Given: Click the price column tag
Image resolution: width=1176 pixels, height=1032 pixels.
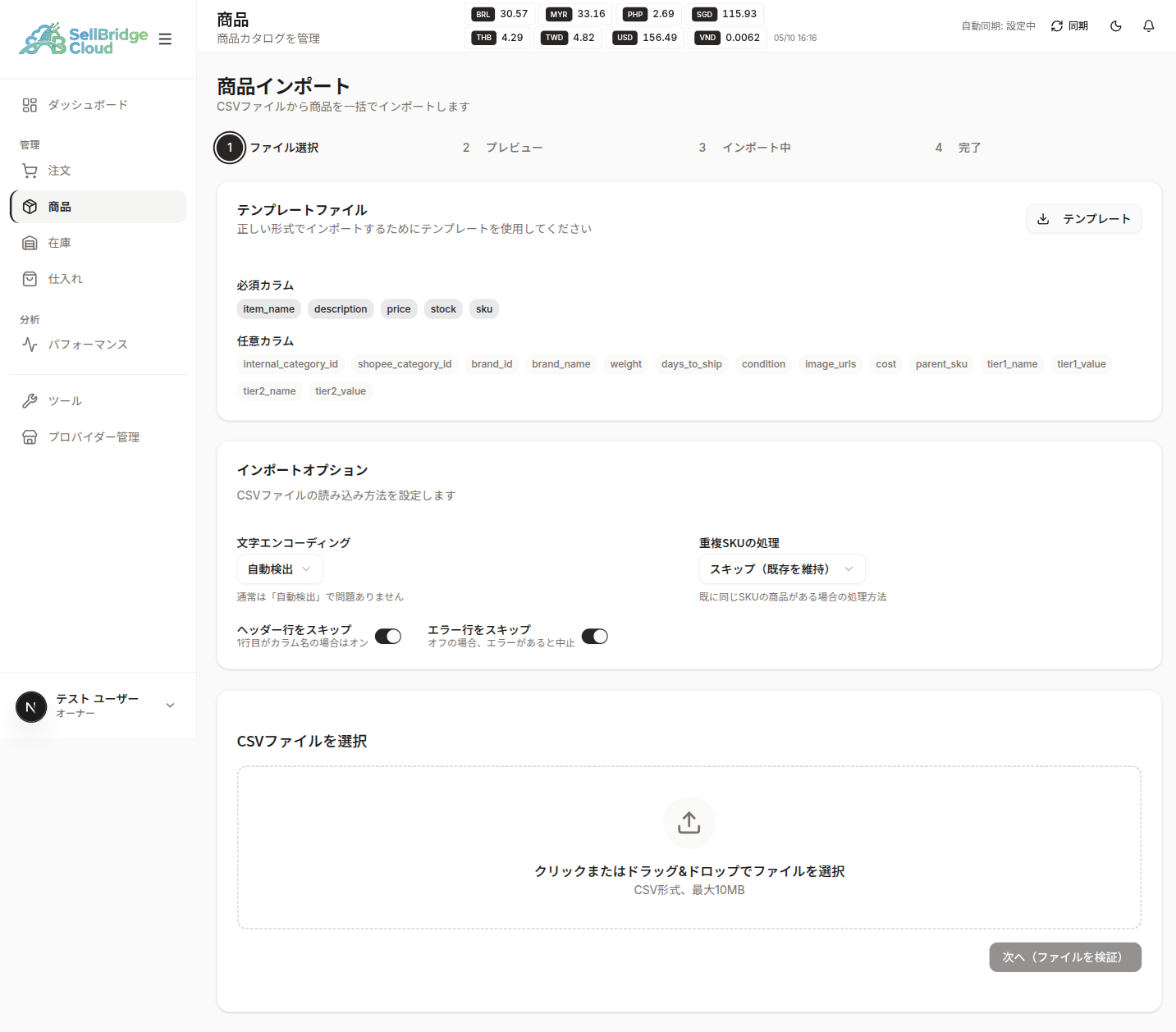Looking at the screenshot, I should click(x=399, y=309).
